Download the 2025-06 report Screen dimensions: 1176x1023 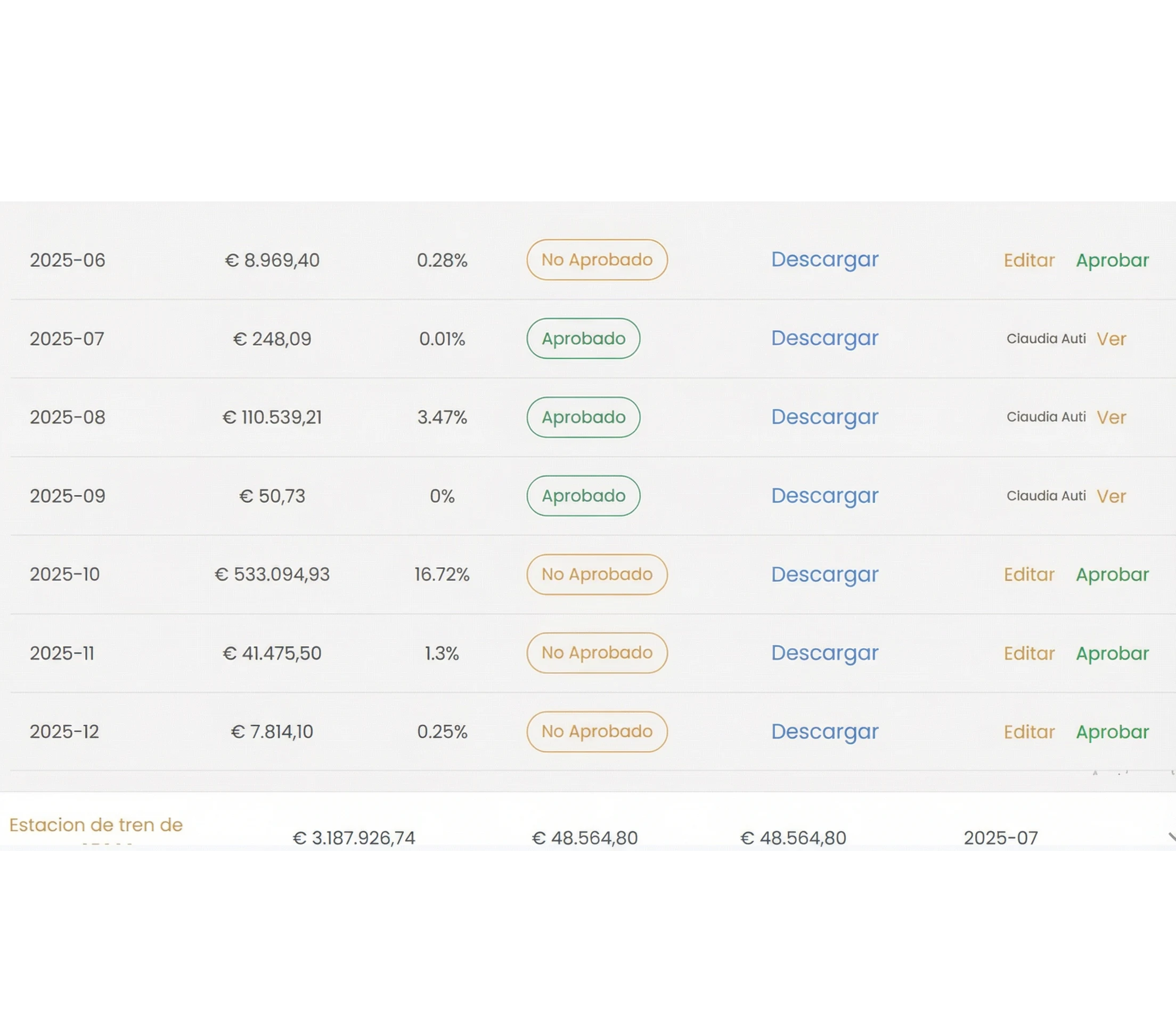tap(824, 260)
